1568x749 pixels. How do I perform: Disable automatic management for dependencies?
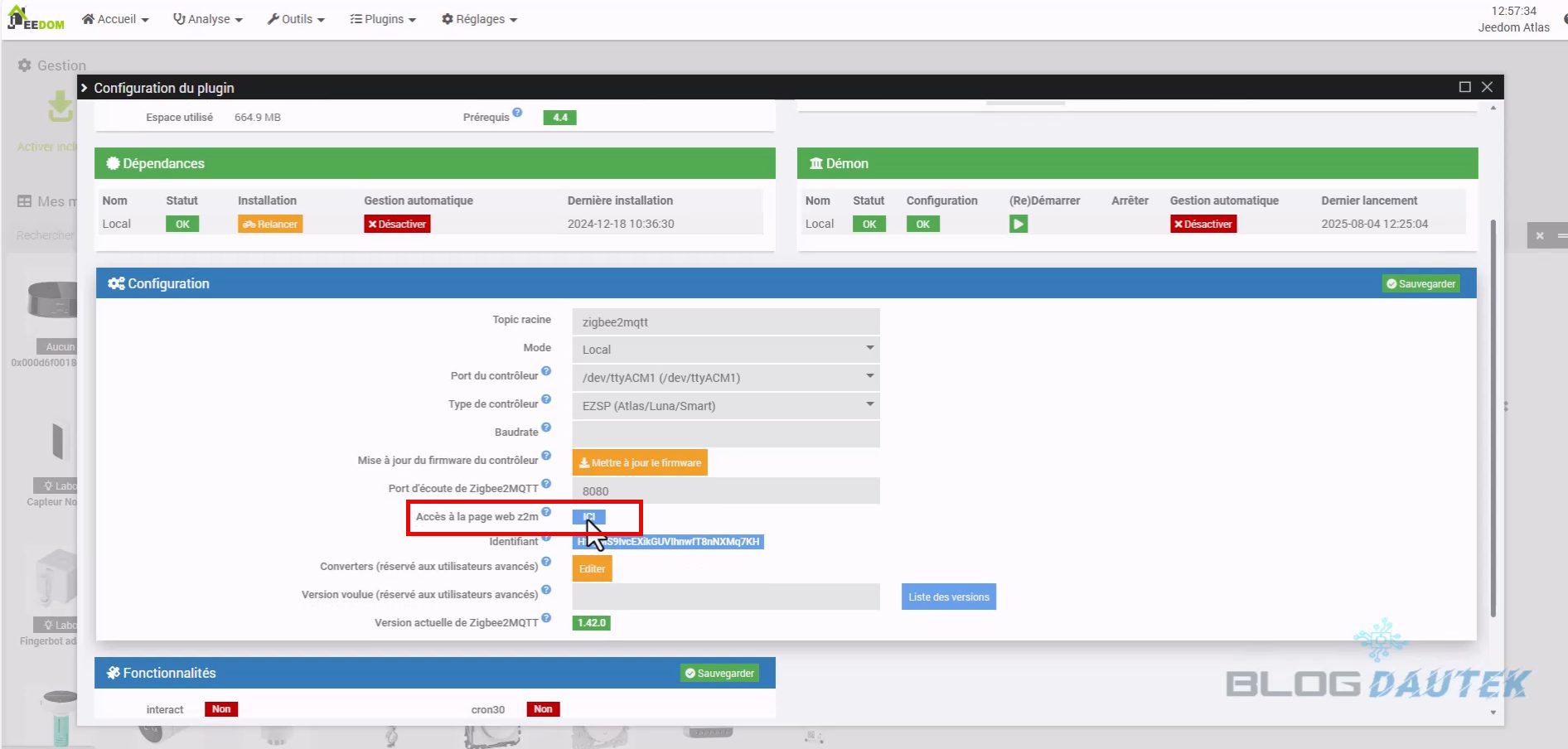[397, 225]
